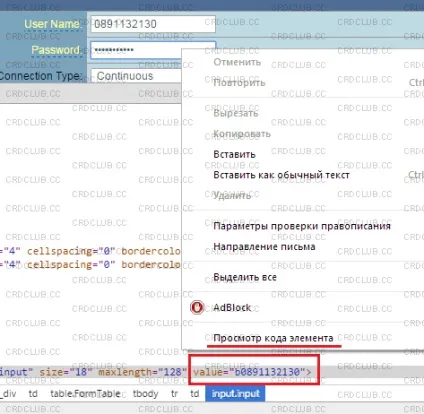Select Вырезать from the context menu

point(235,113)
